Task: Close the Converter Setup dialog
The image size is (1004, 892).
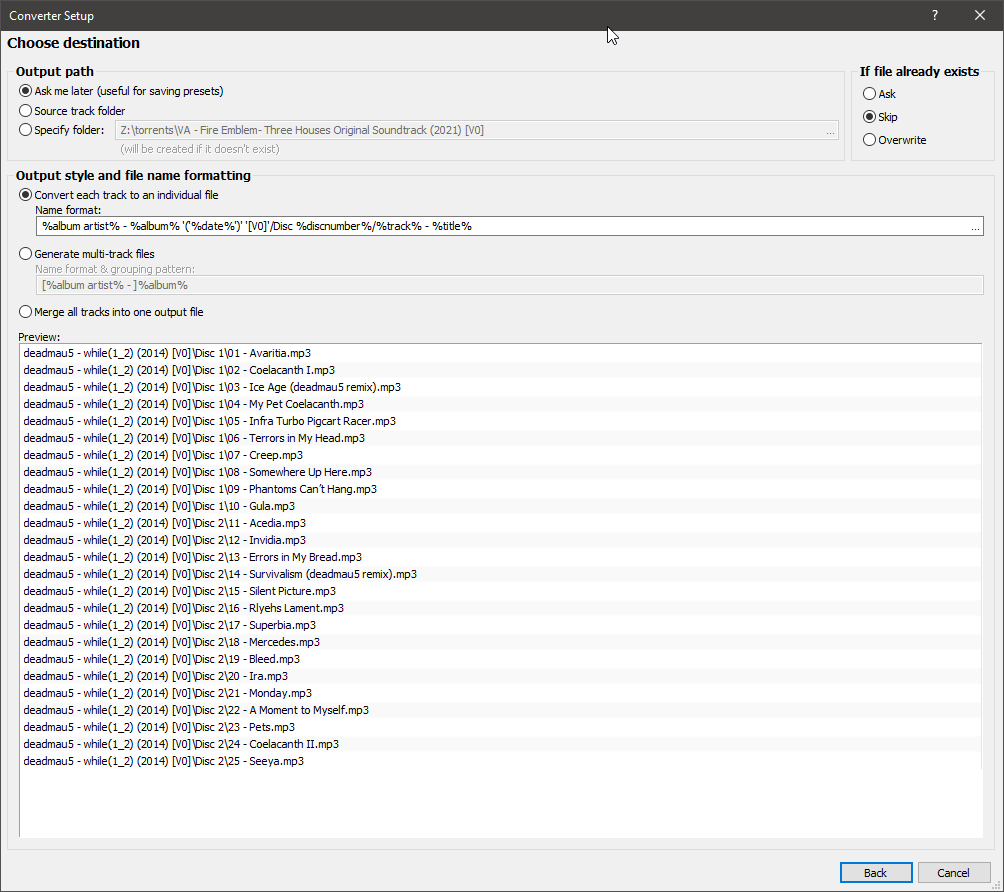Action: click(980, 15)
